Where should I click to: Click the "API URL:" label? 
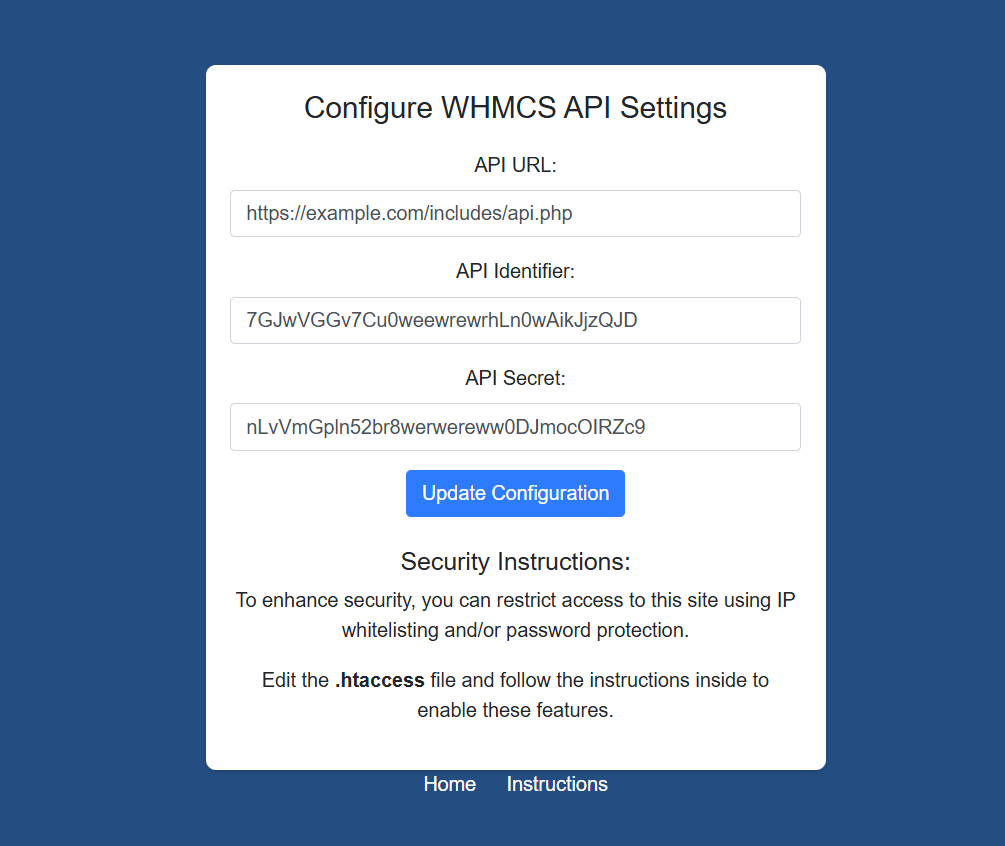[515, 165]
